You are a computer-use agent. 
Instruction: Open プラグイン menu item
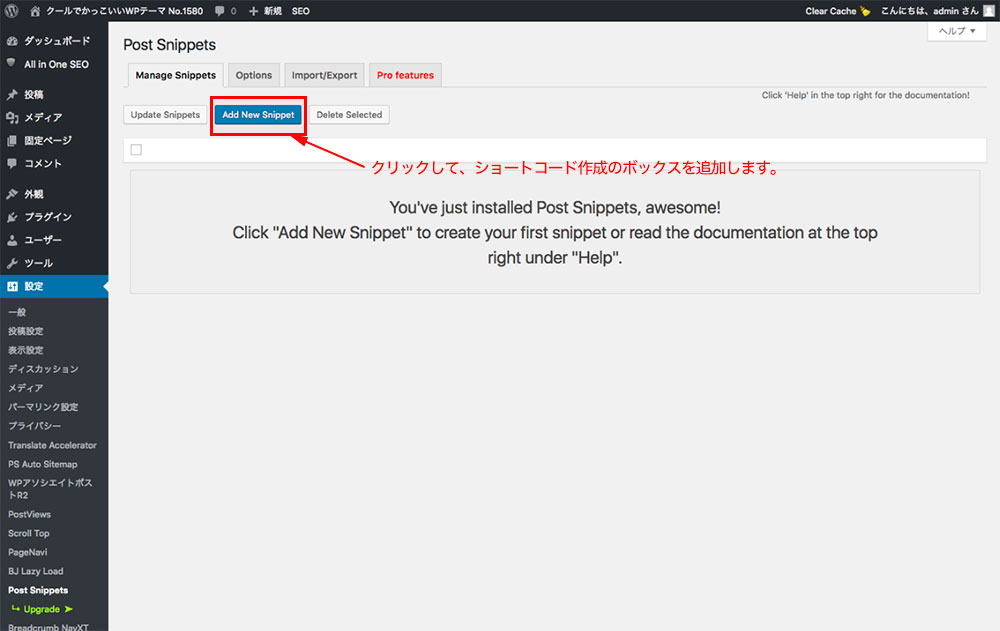pyautogui.click(x=48, y=217)
